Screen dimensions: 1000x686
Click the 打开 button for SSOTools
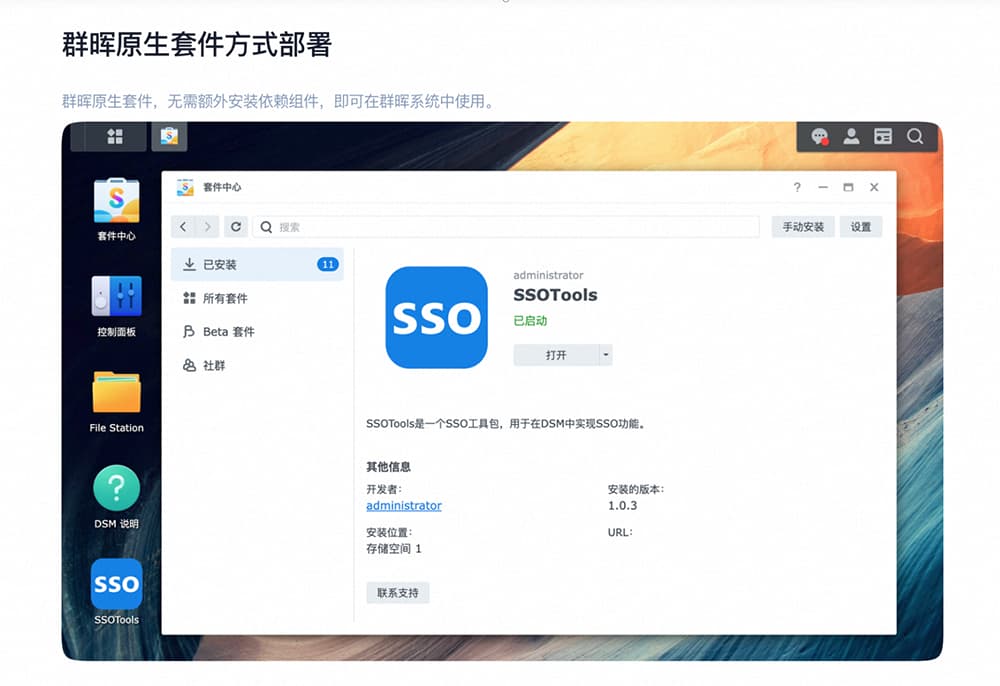click(555, 355)
